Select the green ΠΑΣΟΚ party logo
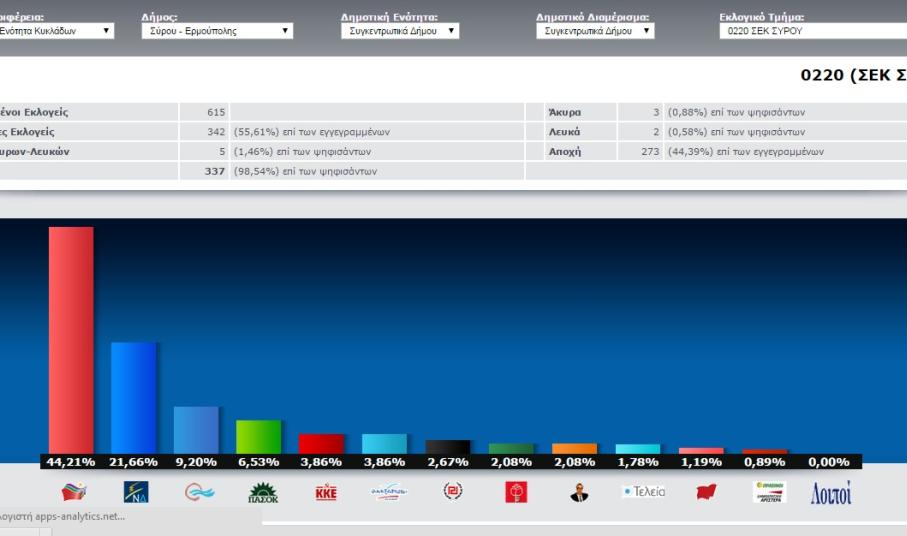Image resolution: width=907 pixels, height=536 pixels. [x=262, y=492]
